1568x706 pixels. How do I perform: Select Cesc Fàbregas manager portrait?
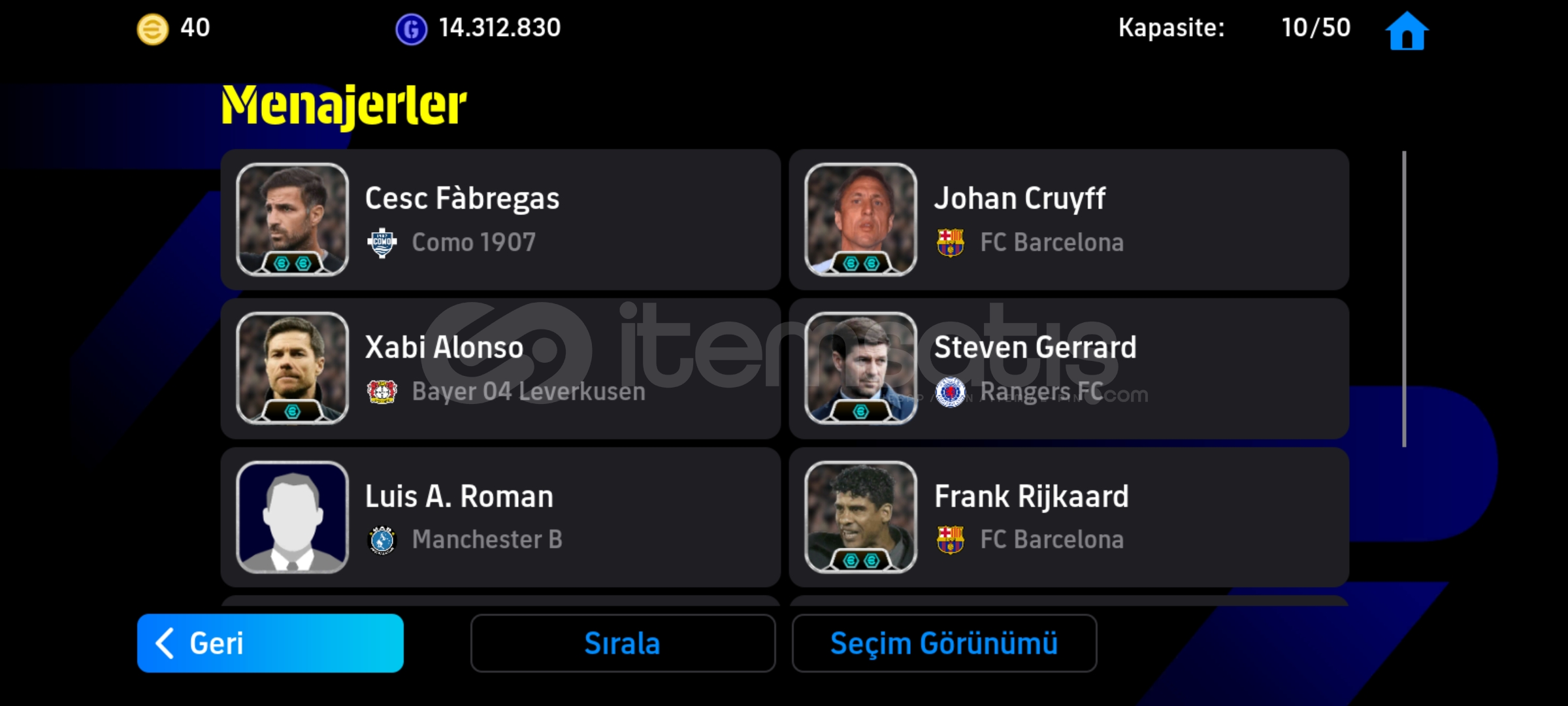click(x=292, y=219)
